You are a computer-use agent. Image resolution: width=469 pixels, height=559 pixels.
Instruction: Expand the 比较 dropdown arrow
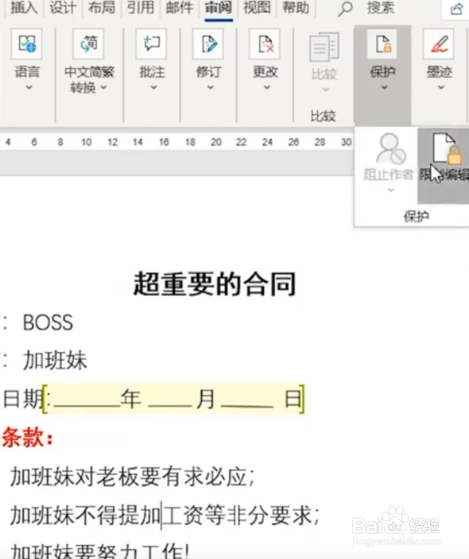coord(325,89)
